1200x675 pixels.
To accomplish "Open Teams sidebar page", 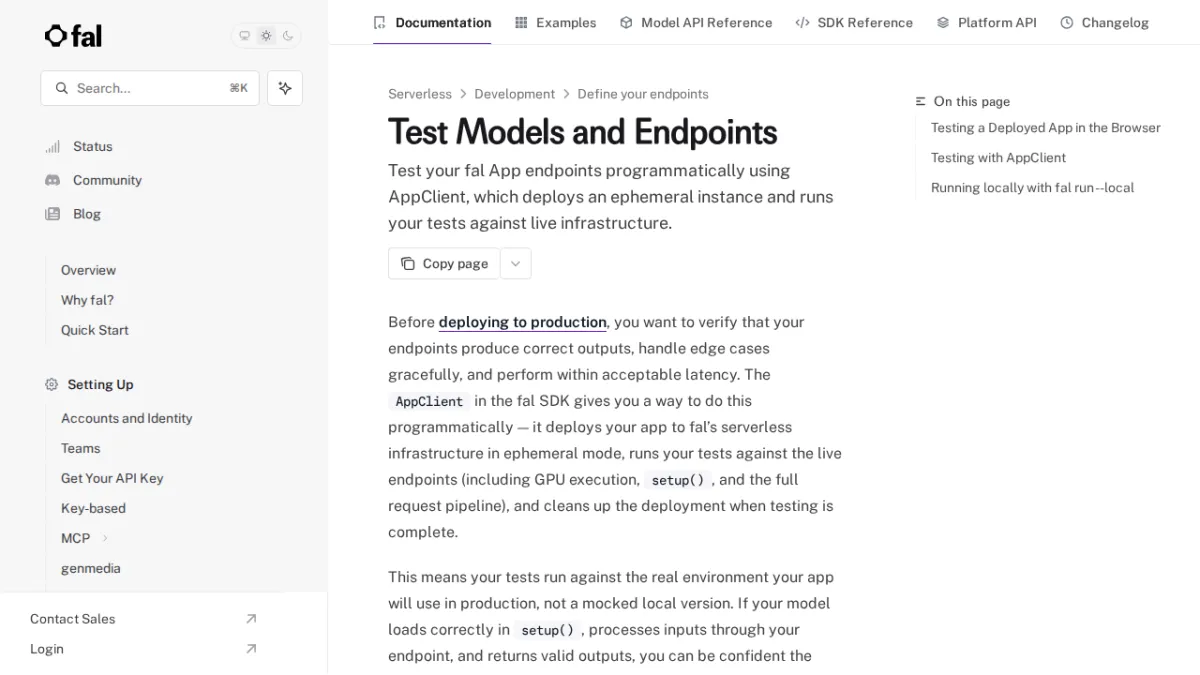I will 80,448.
